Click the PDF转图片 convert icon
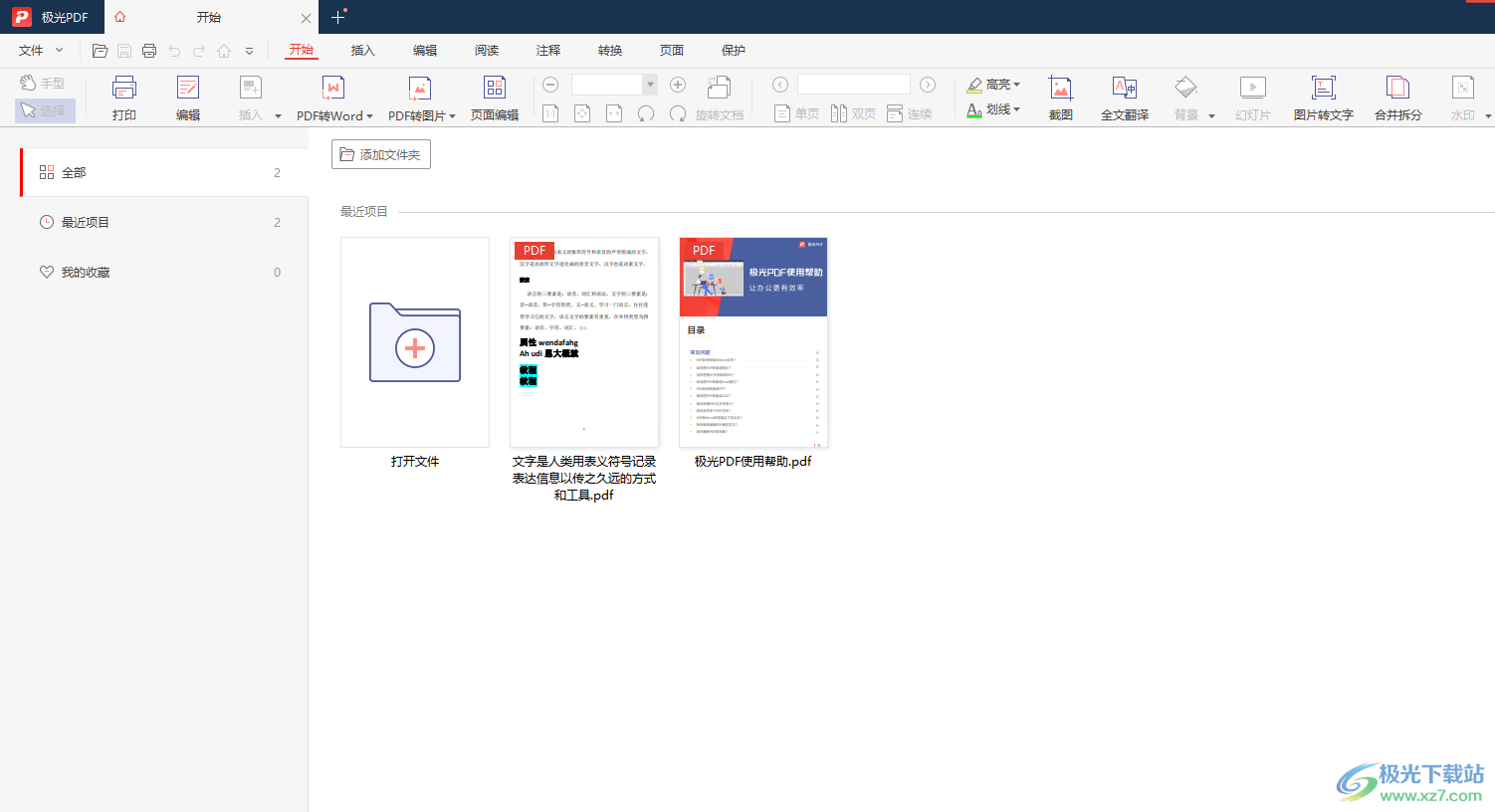 pyautogui.click(x=420, y=88)
